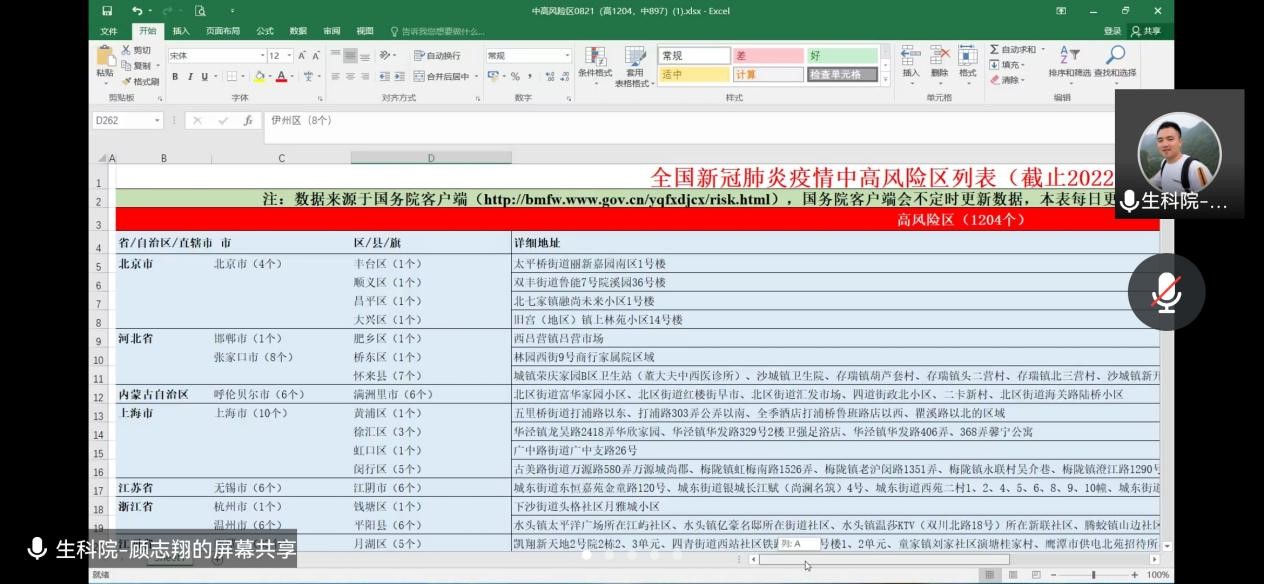This screenshot has height=584, width=1264.
Task: Switch to the Insert (插入) tab
Action: [x=181, y=31]
